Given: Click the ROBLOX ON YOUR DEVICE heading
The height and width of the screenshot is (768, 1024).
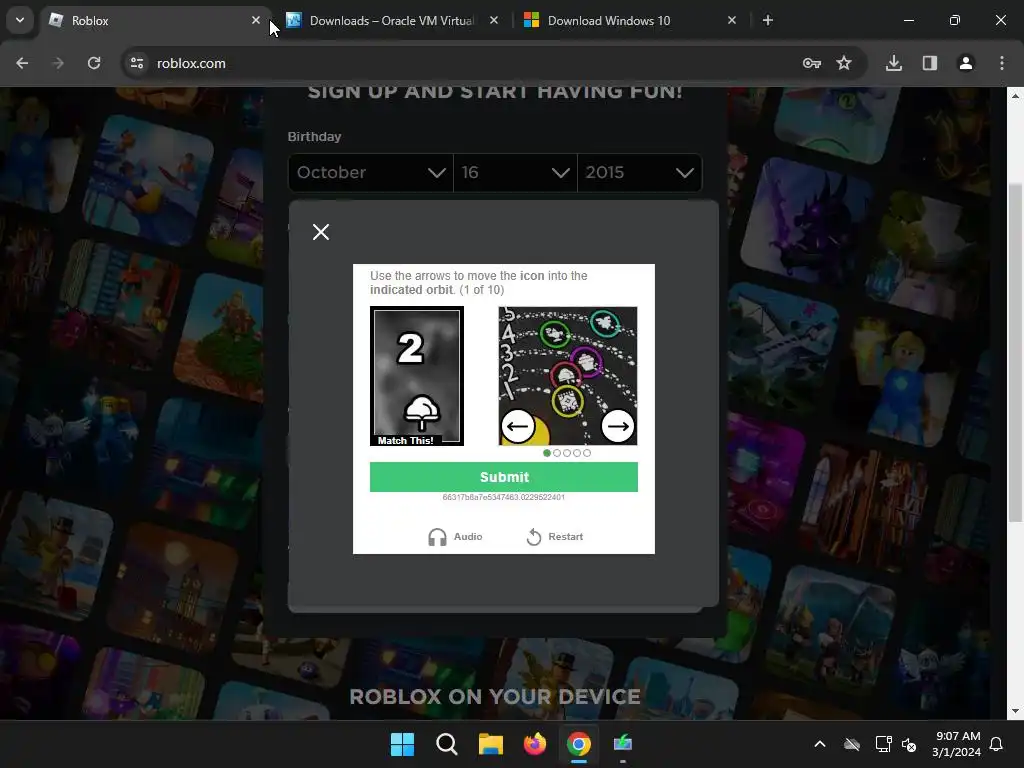Looking at the screenshot, I should coord(494,697).
